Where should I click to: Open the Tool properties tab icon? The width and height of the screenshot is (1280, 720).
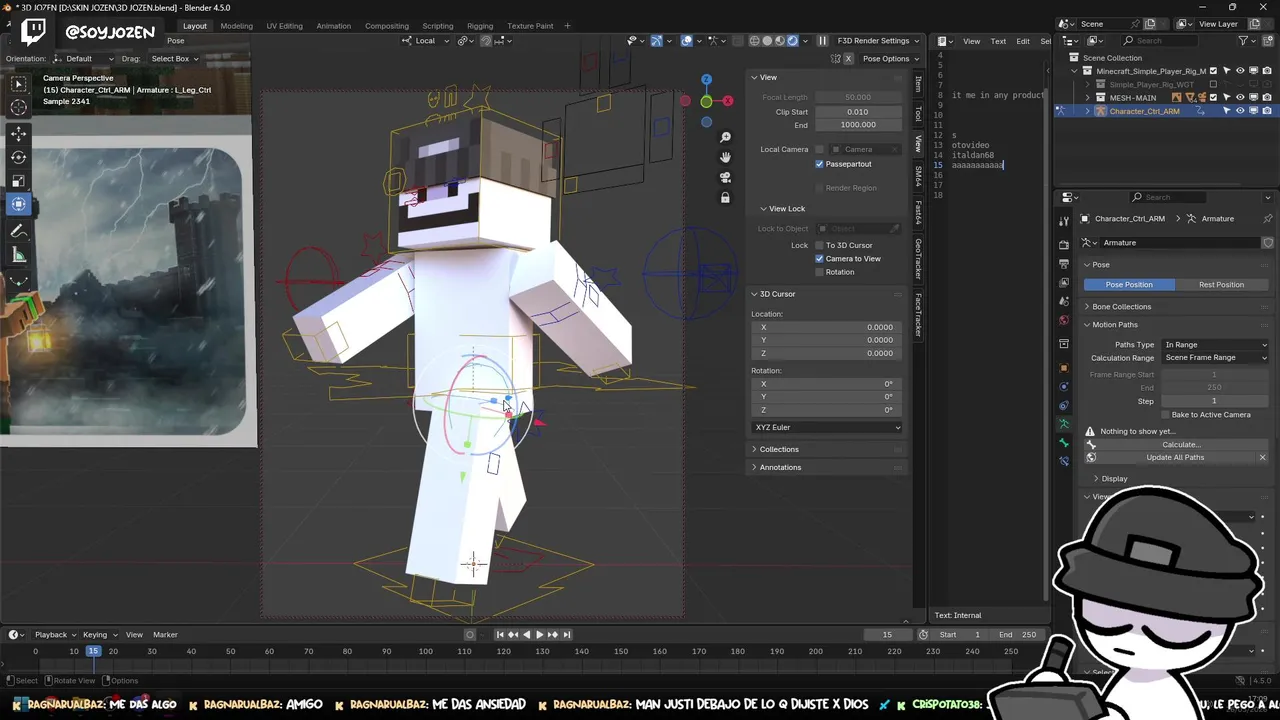[x=1064, y=219]
